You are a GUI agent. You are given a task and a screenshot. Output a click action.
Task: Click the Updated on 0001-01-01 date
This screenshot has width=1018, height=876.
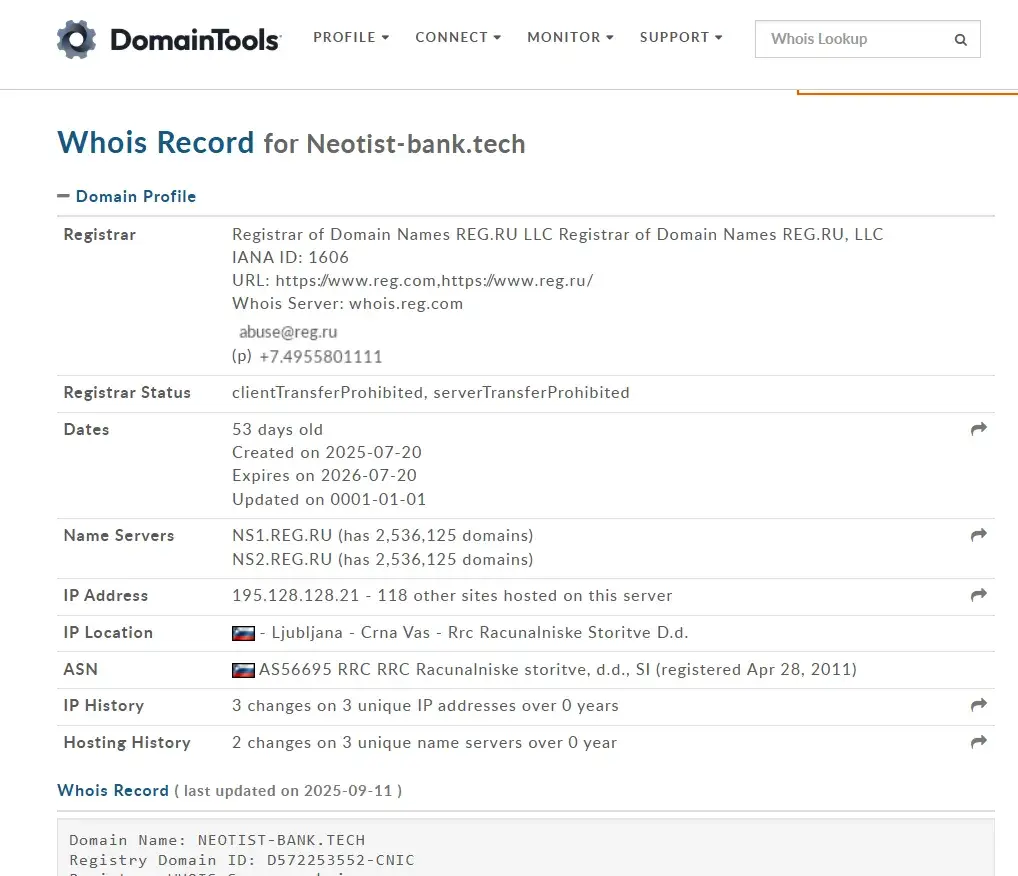(329, 499)
